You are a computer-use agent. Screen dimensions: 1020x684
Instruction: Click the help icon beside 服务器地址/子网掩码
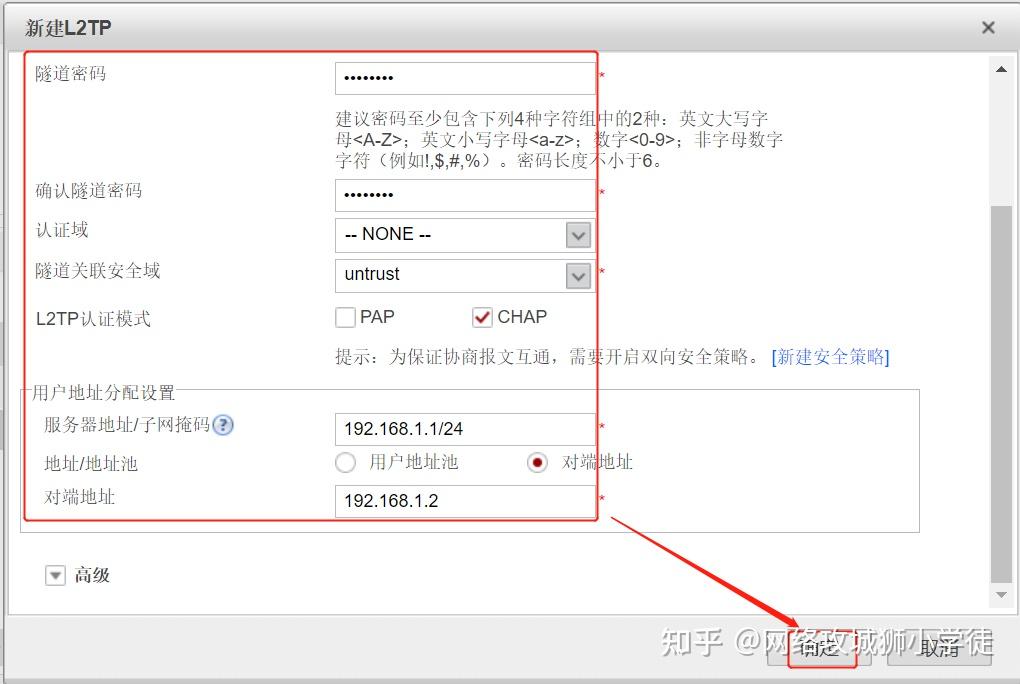click(x=222, y=425)
